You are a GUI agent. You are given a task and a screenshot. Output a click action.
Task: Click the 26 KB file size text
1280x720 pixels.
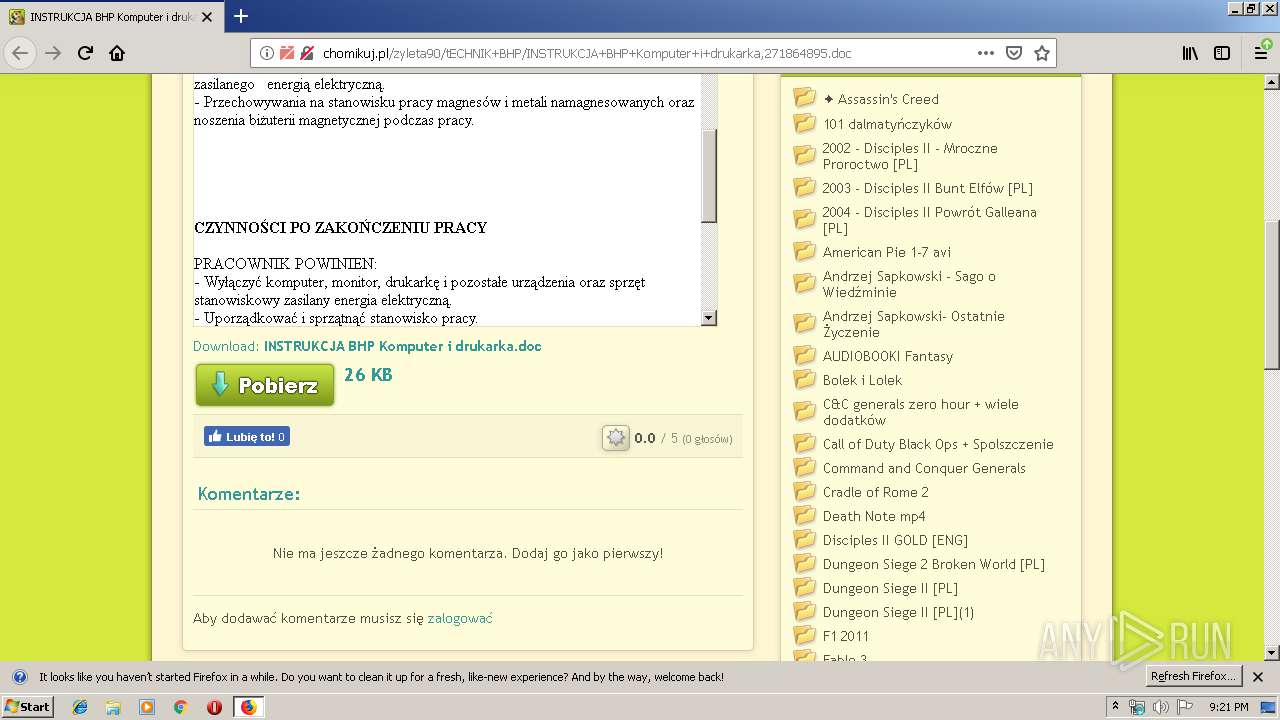(x=368, y=375)
